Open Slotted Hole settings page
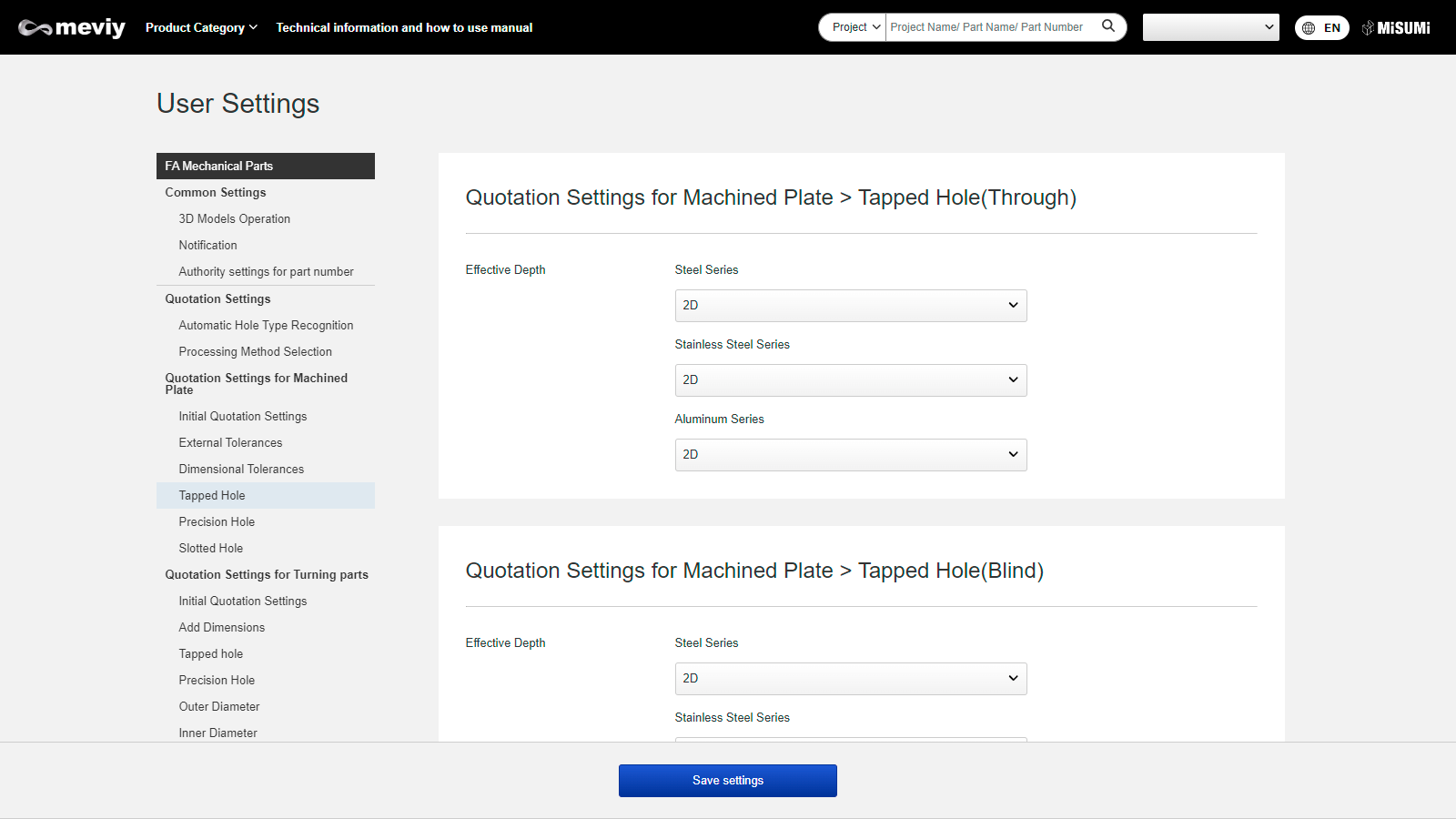The width and height of the screenshot is (1456, 819). tap(211, 549)
